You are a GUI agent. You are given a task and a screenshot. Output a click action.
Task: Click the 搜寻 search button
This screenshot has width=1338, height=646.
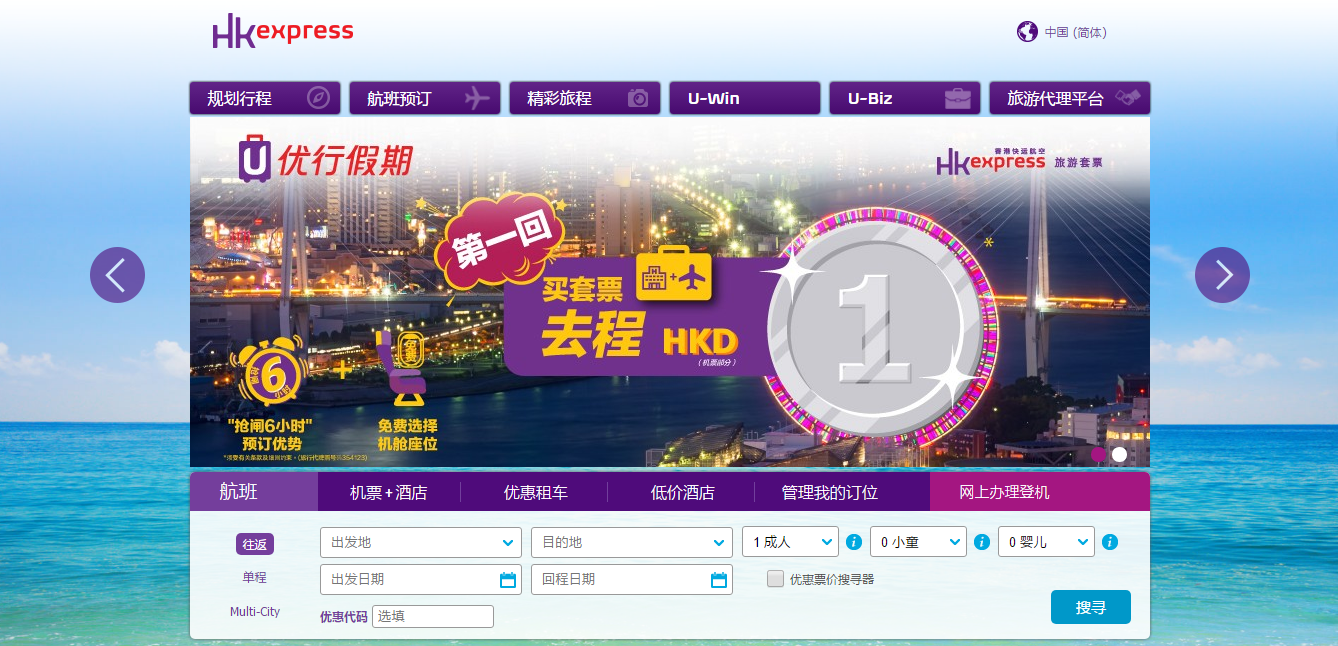click(1091, 607)
